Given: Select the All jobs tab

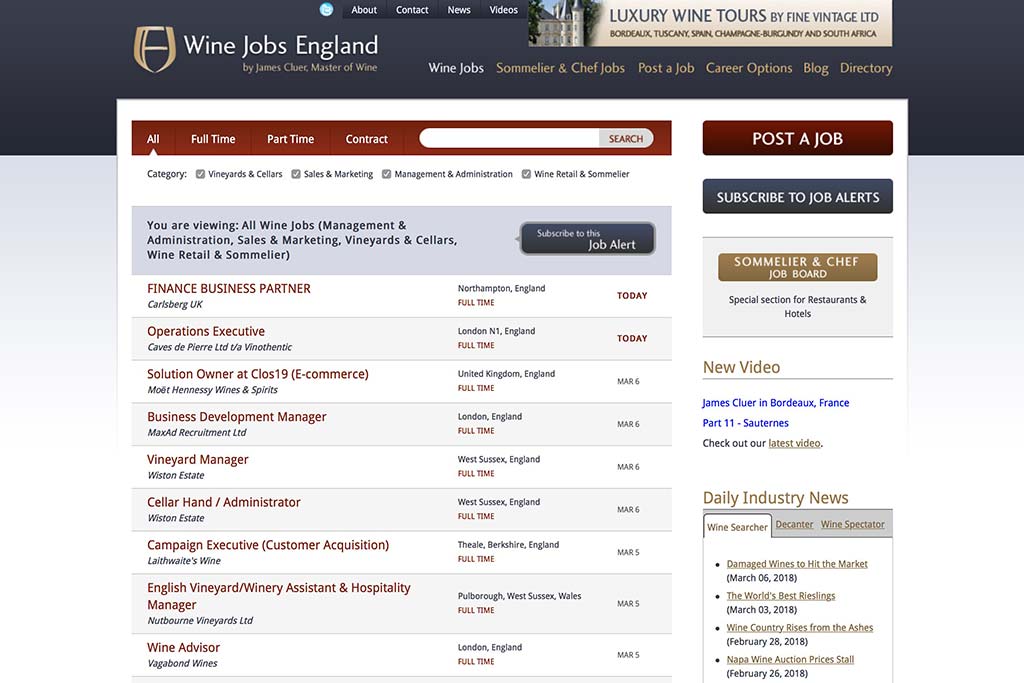Looking at the screenshot, I should click(x=153, y=138).
